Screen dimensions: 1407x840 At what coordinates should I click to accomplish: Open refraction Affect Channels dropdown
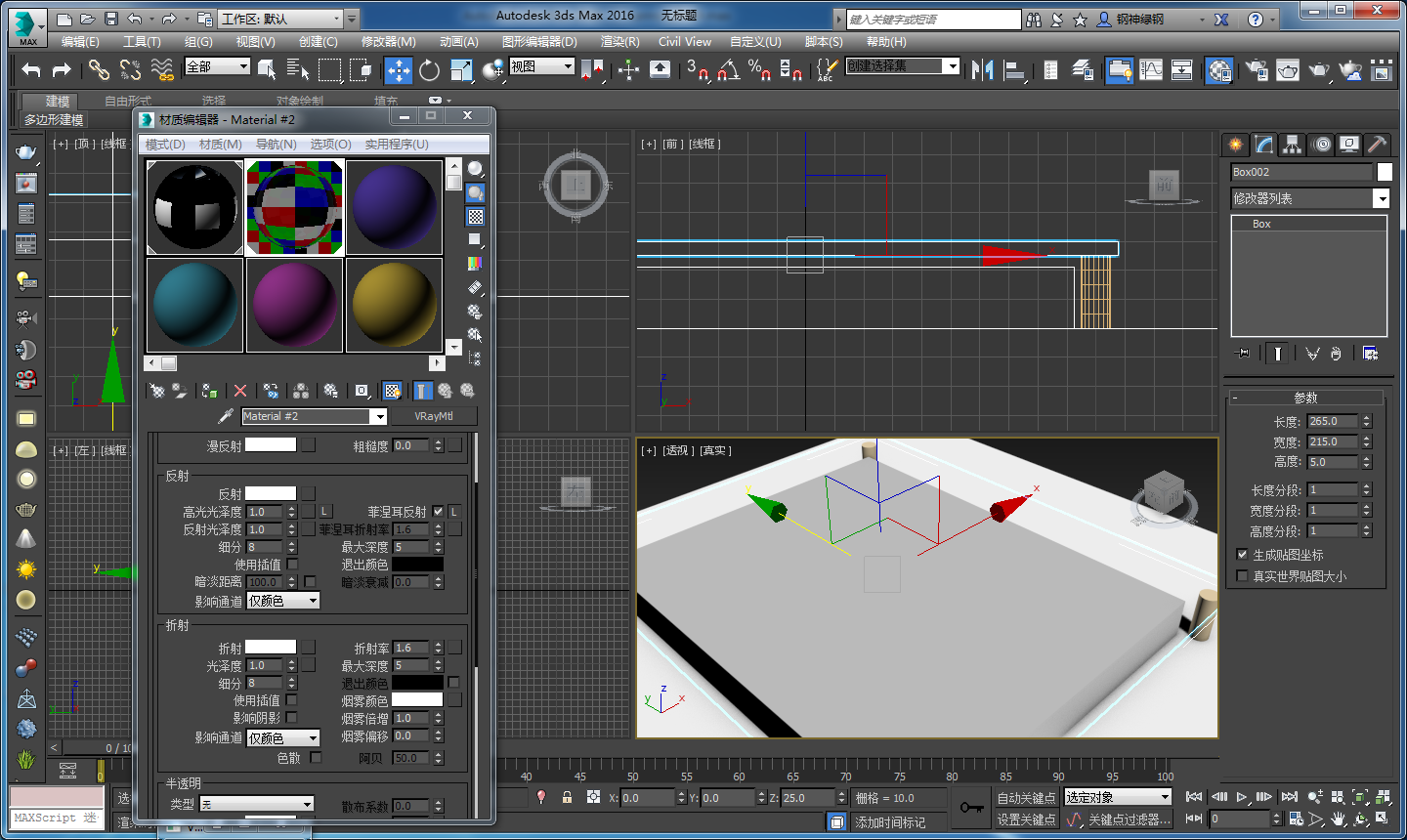[x=282, y=738]
